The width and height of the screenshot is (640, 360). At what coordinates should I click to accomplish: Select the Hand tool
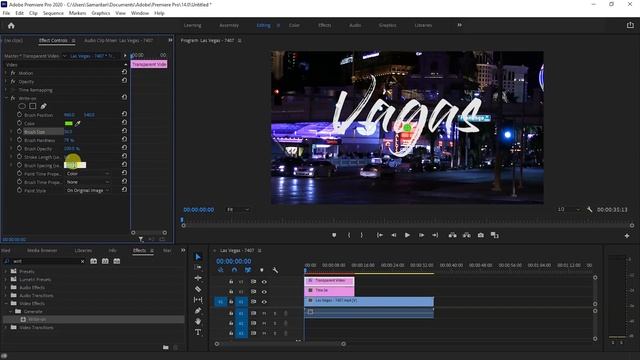[x=198, y=322]
